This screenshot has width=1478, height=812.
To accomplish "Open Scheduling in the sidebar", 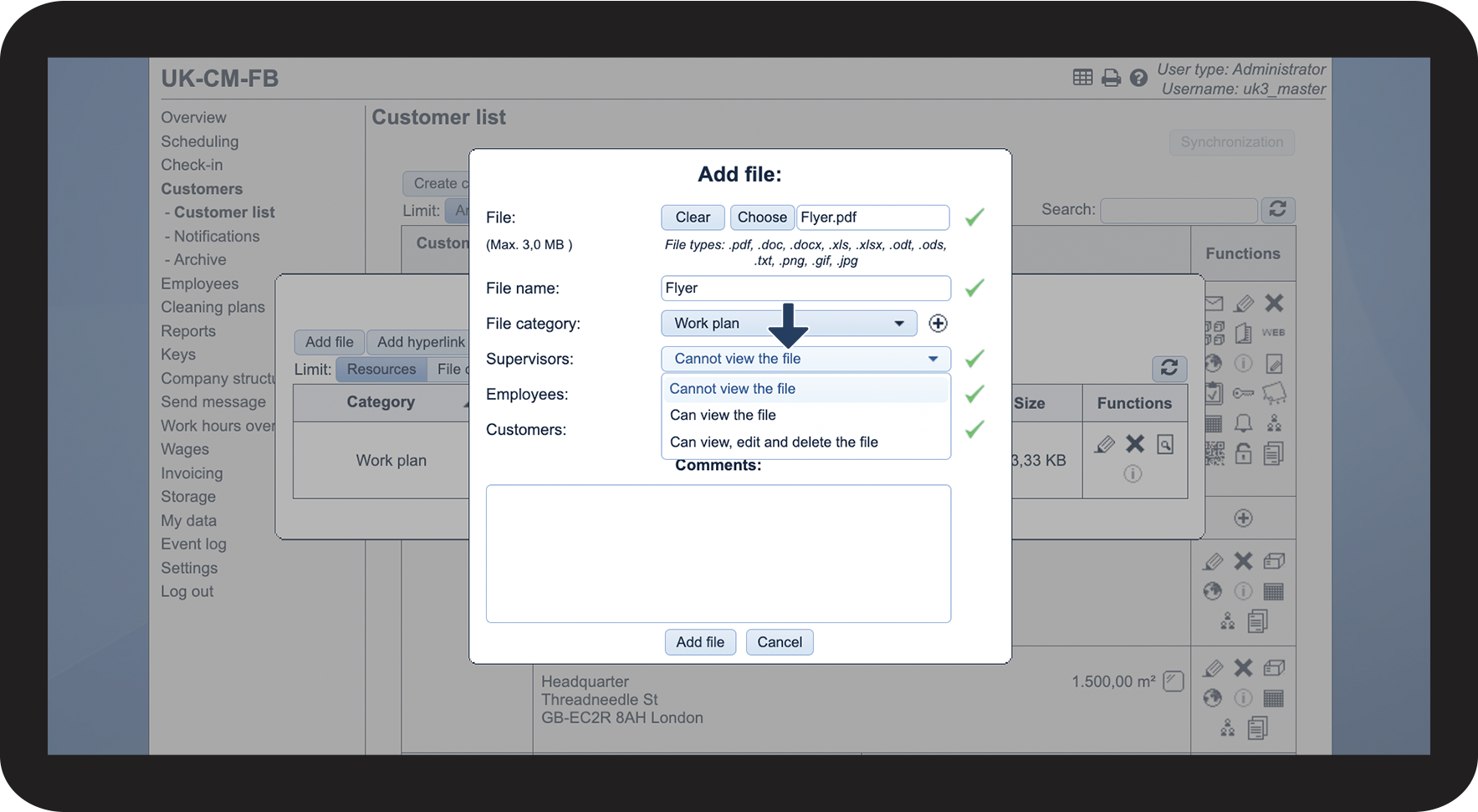I will pyautogui.click(x=200, y=141).
